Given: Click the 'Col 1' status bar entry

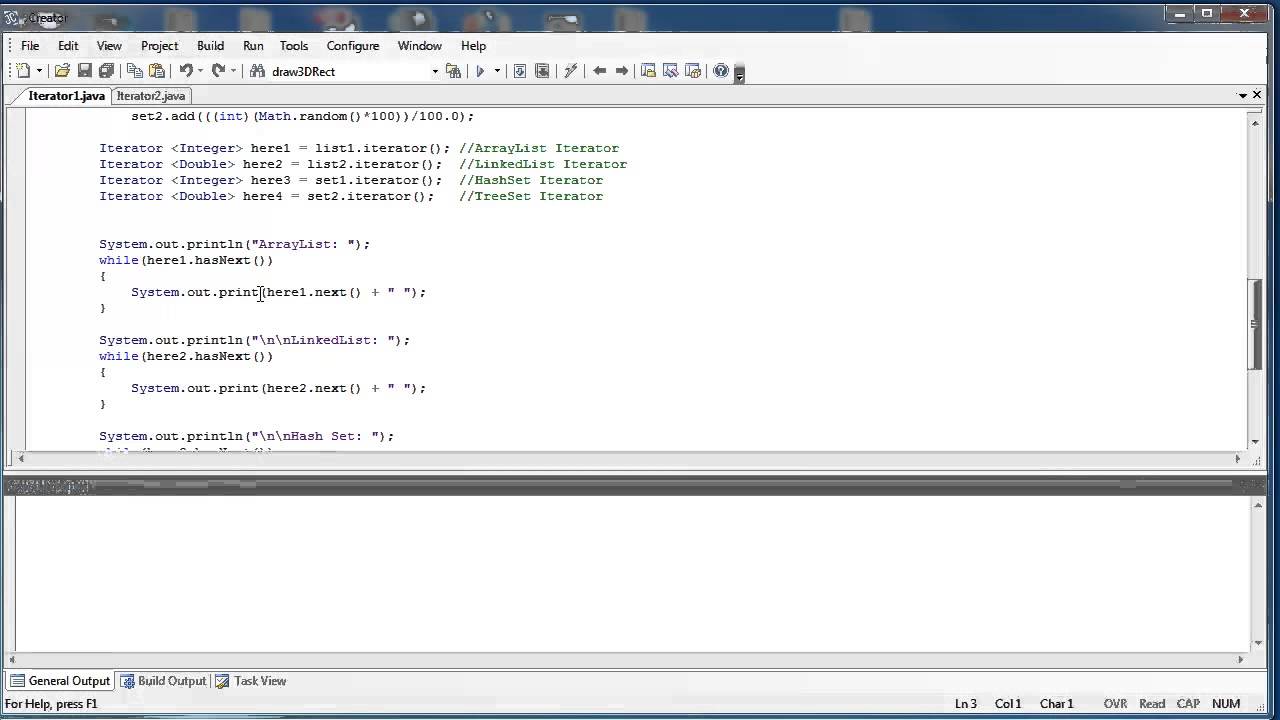Looking at the screenshot, I should (x=1008, y=704).
